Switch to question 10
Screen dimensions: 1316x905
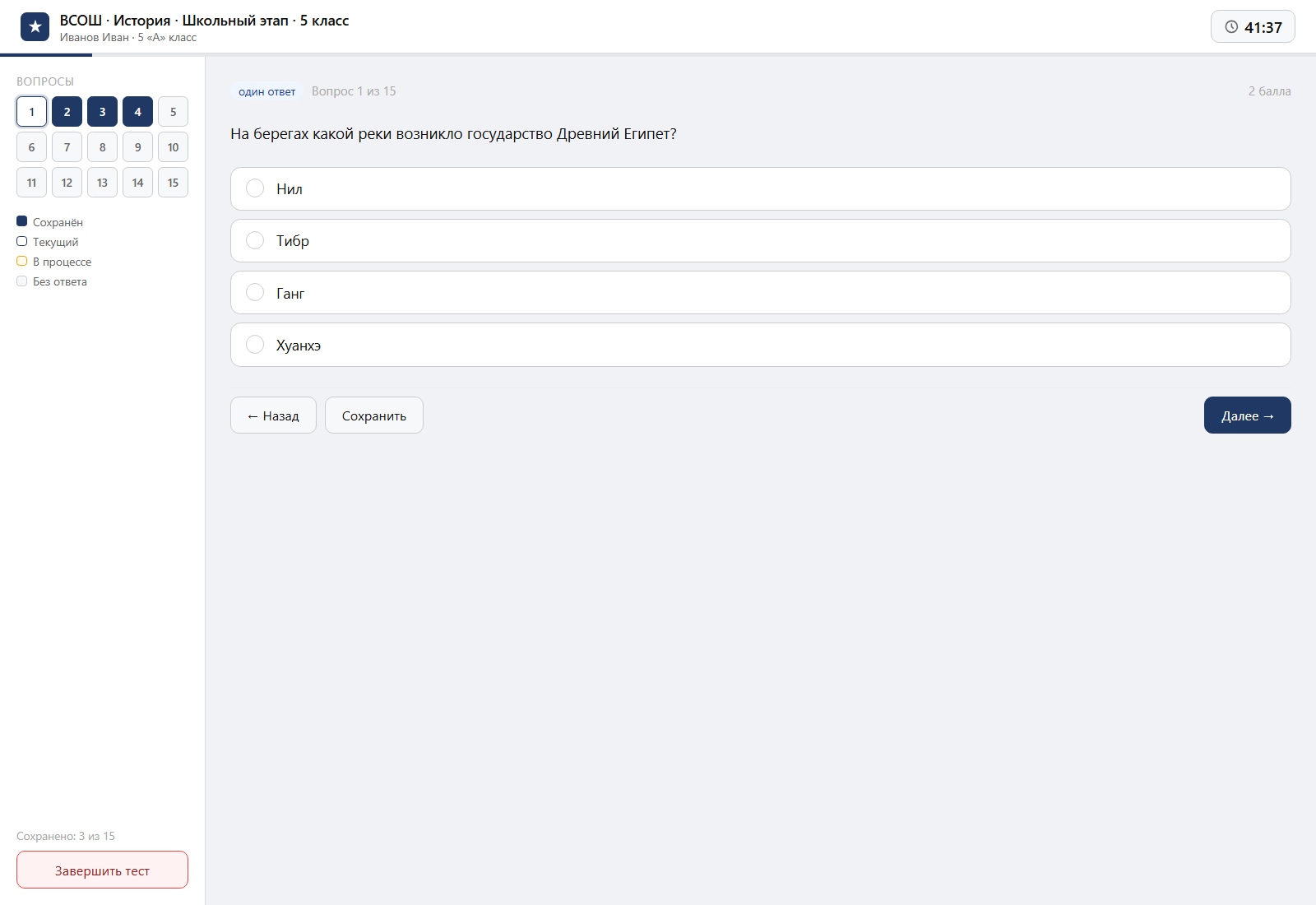click(x=173, y=147)
